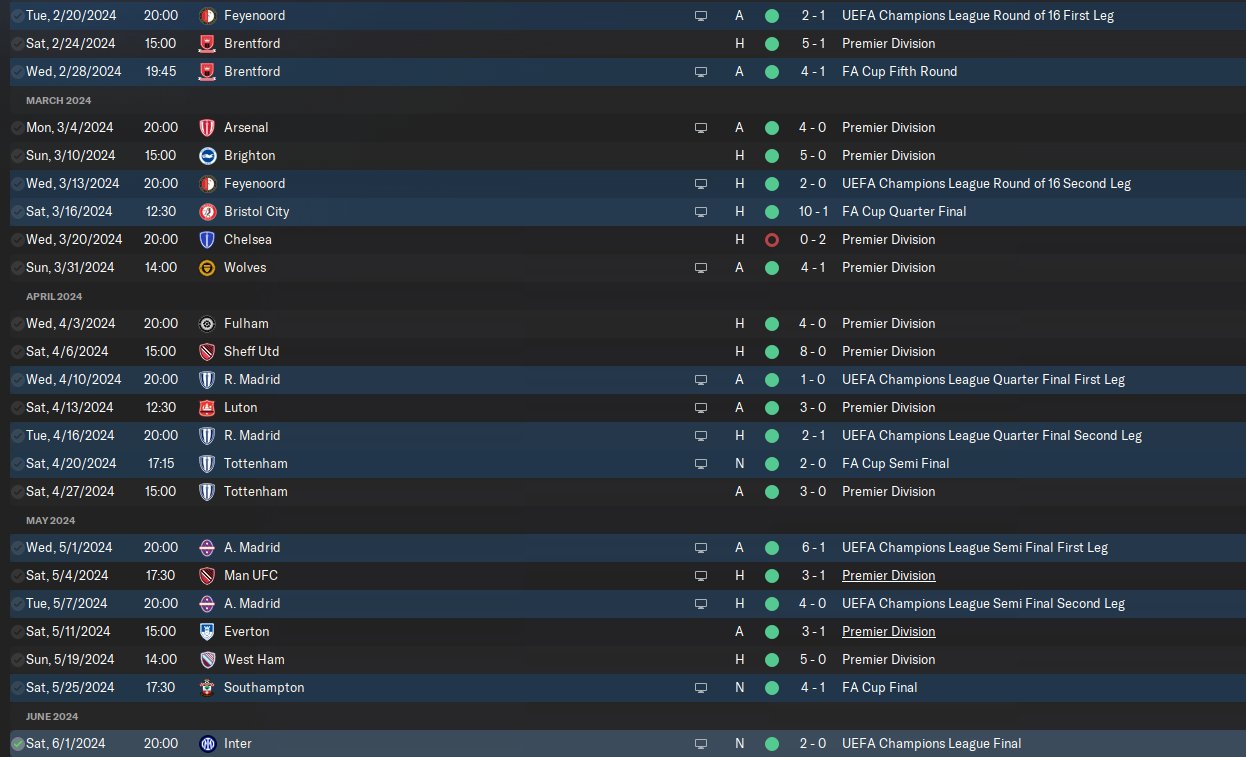
Task: Click the TV broadcast icon on Bristol City row
Action: (701, 212)
